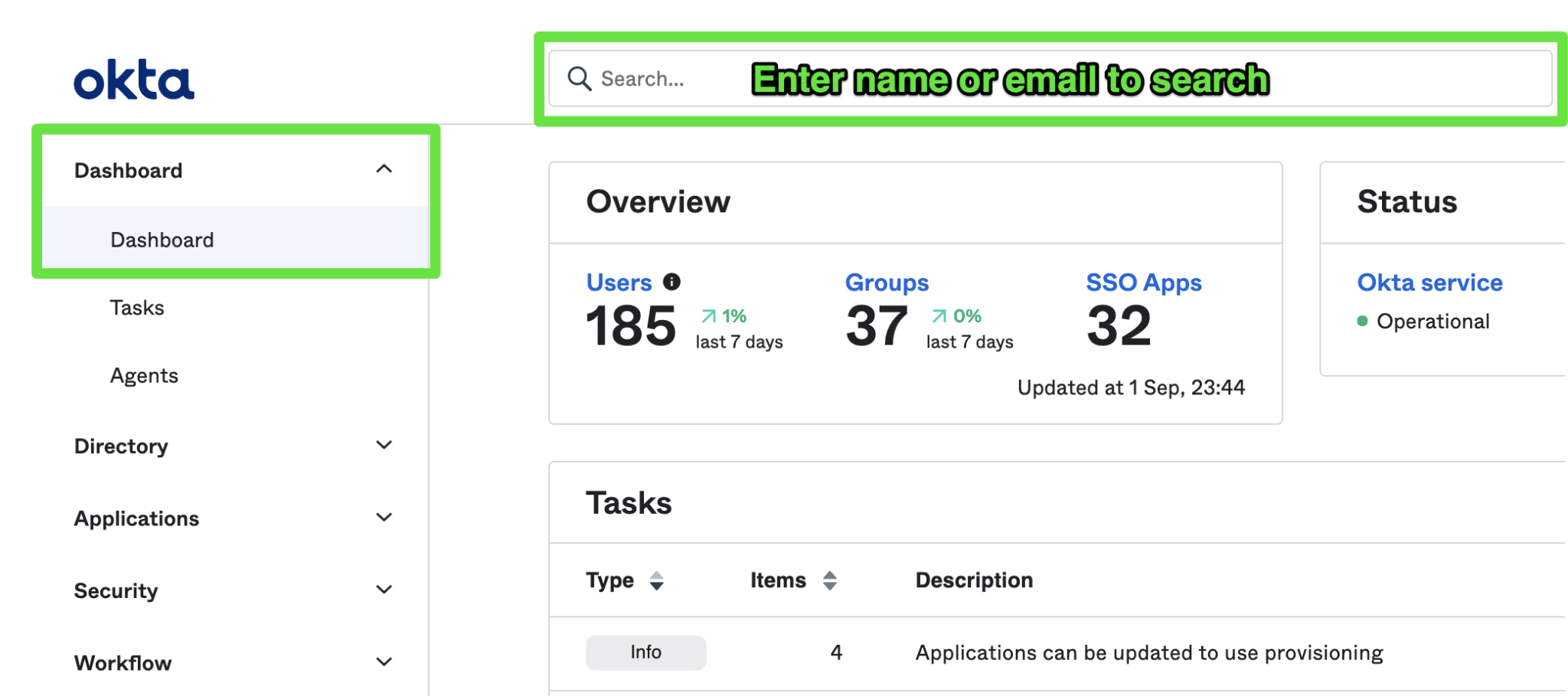Image resolution: width=1568 pixels, height=696 pixels.
Task: Sort tasks by the Type column arrows
Action: click(656, 580)
